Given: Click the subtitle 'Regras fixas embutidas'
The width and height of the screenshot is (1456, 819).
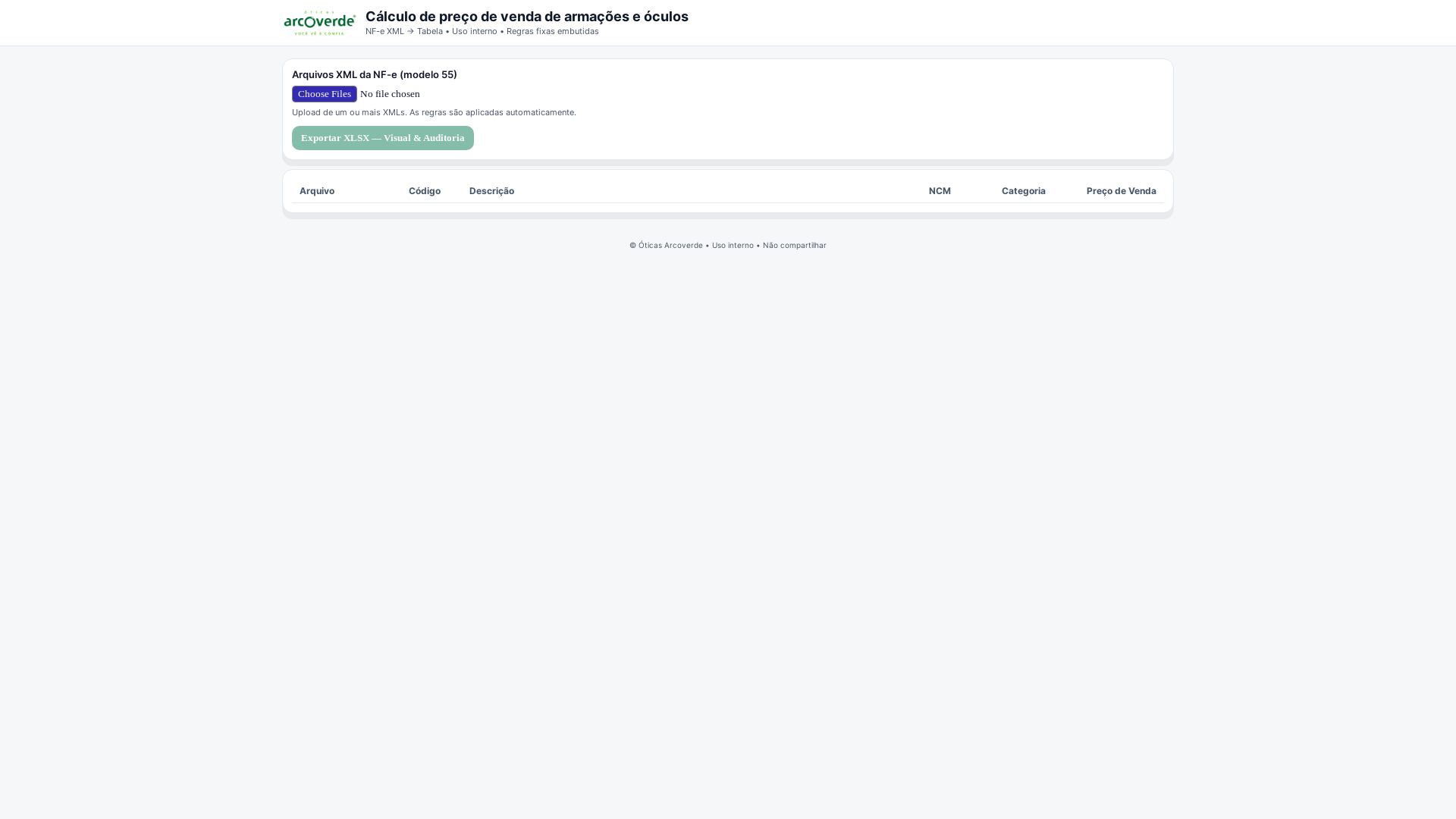Looking at the screenshot, I should (553, 31).
